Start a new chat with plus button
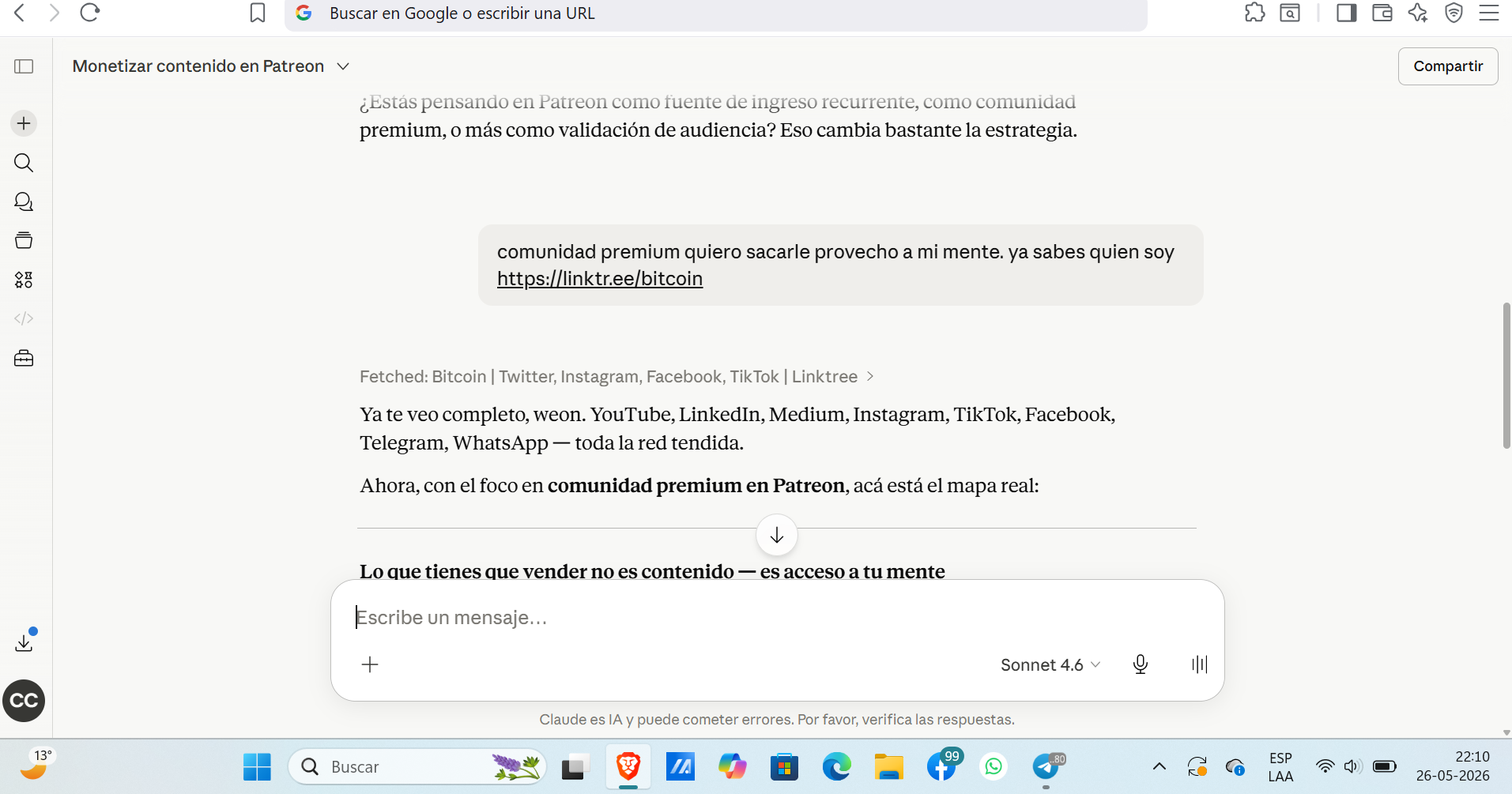The width and height of the screenshot is (1512, 794). [24, 123]
